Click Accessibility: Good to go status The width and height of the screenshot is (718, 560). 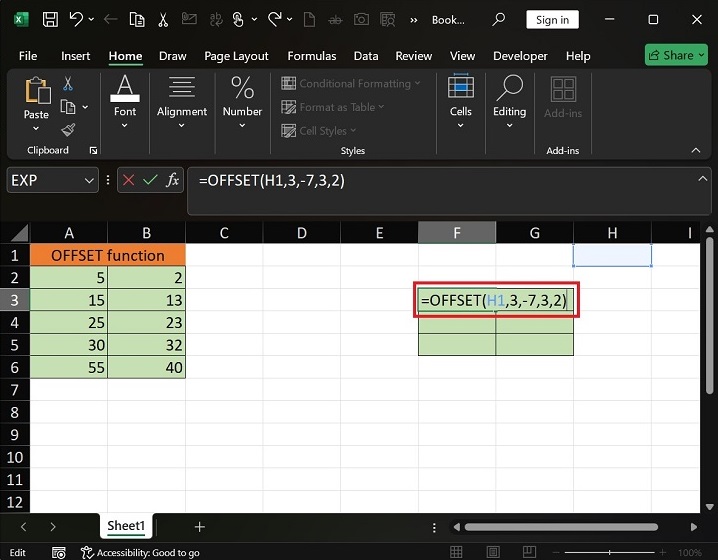(140, 553)
